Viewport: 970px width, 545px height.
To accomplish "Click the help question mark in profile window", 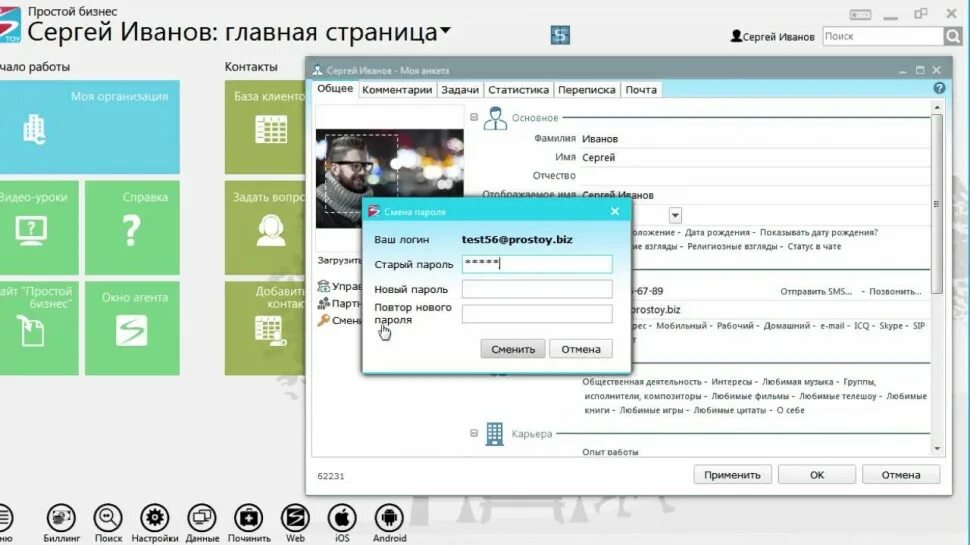I will coord(939,88).
